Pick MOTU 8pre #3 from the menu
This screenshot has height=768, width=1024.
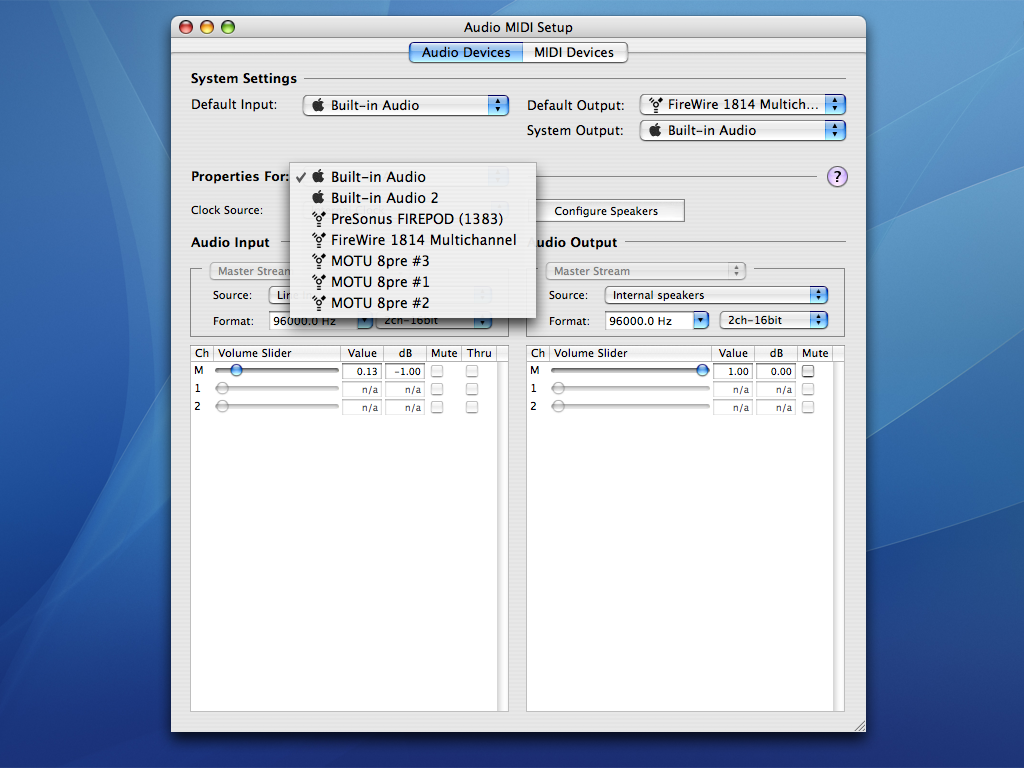pos(413,261)
